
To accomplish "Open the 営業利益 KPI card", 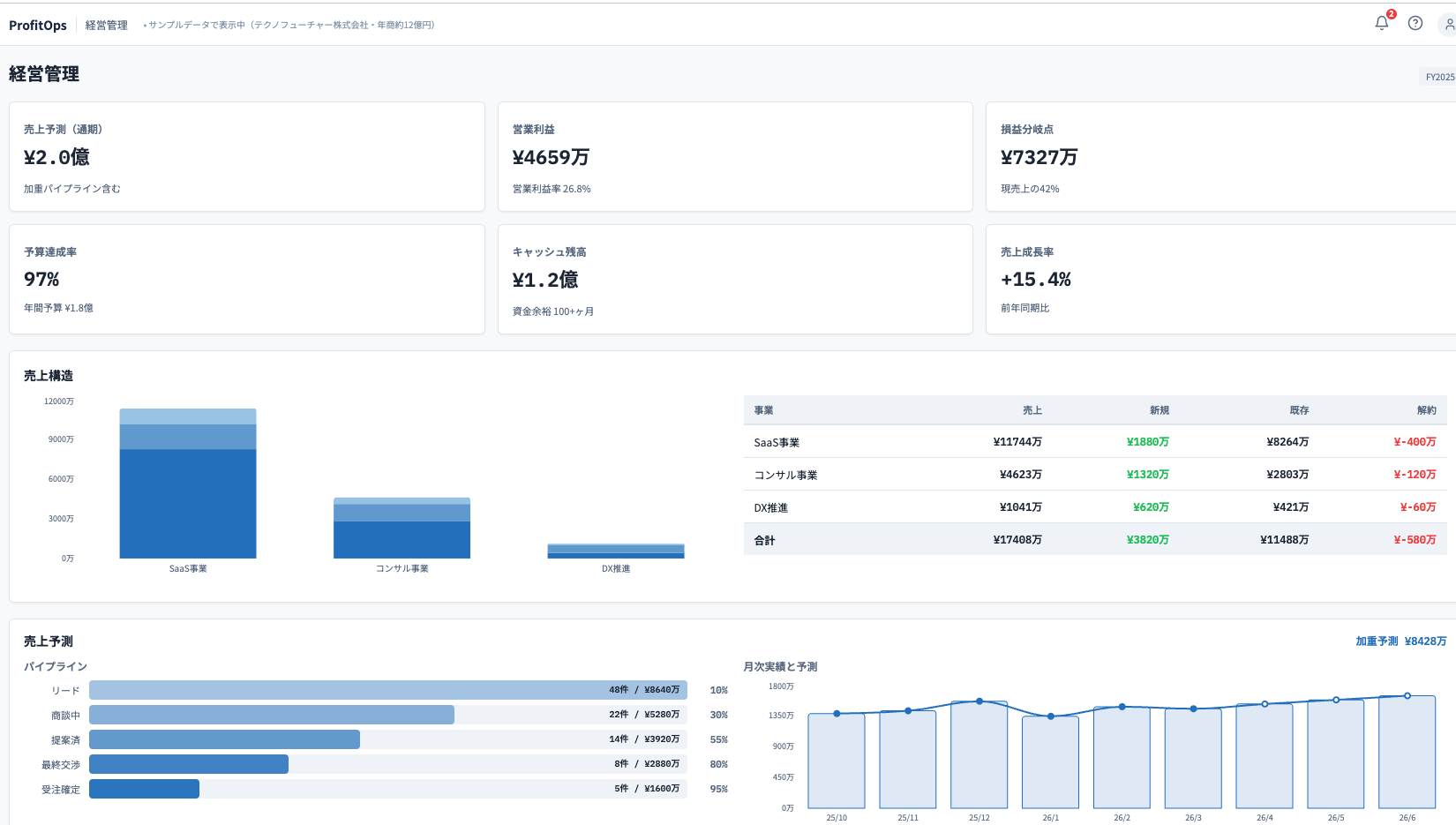I will tap(735, 156).
